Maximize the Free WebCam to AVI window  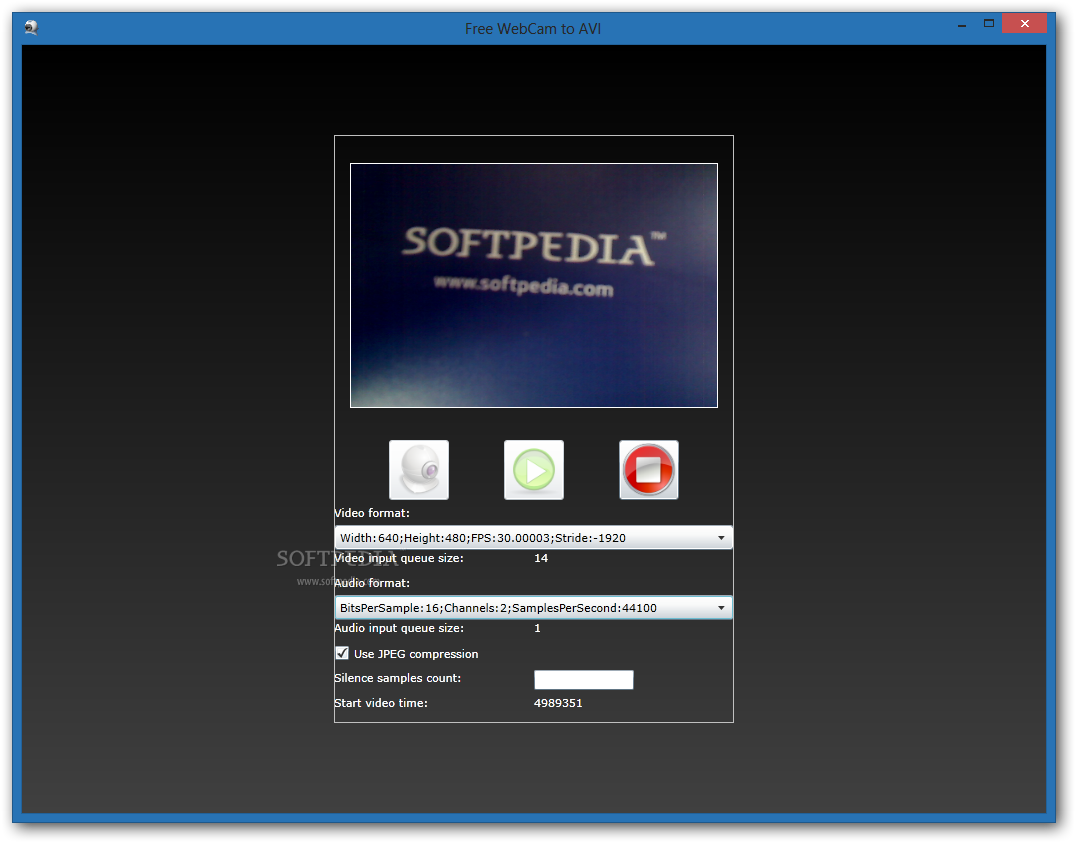pos(989,24)
